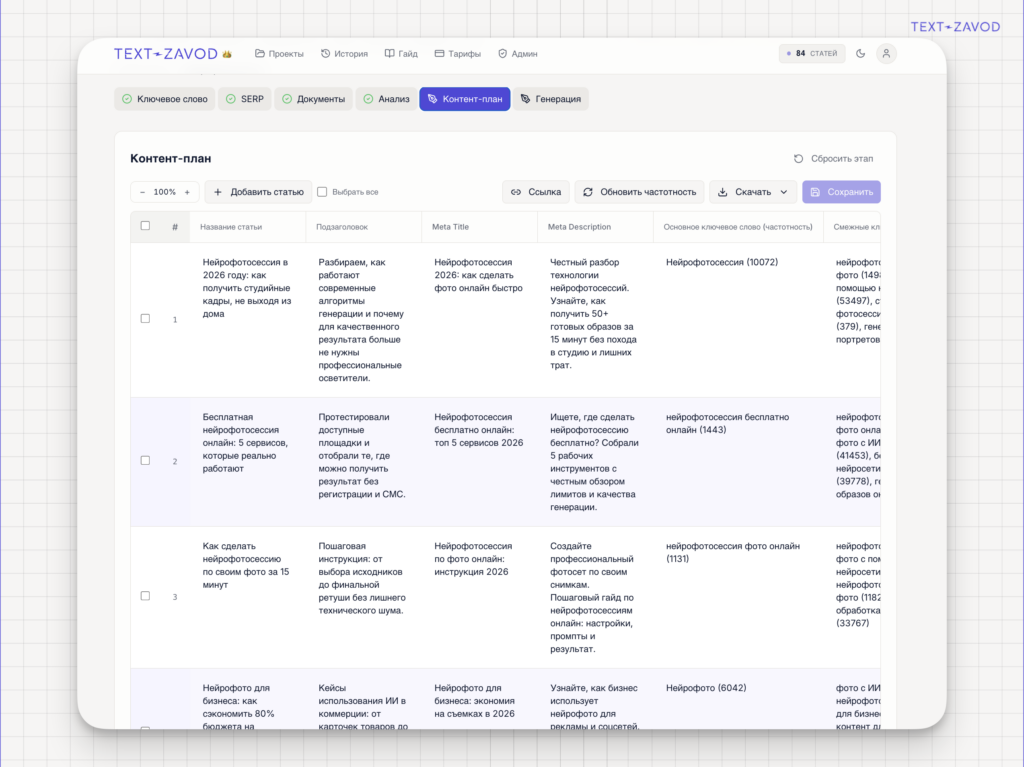Click the TEXT-ZAVOD logo in header

pyautogui.click(x=166, y=54)
